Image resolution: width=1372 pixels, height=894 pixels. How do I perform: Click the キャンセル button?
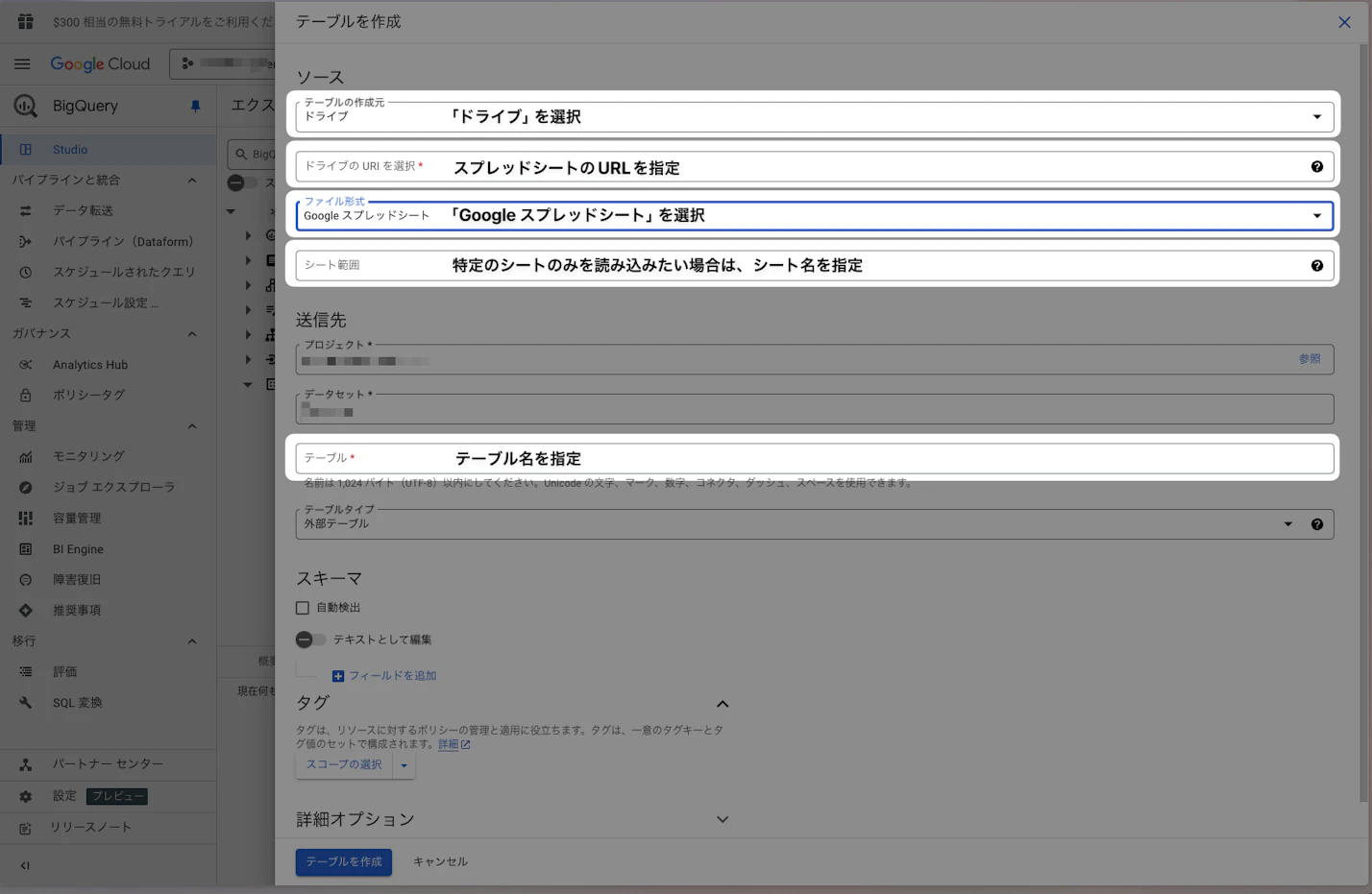[440, 861]
